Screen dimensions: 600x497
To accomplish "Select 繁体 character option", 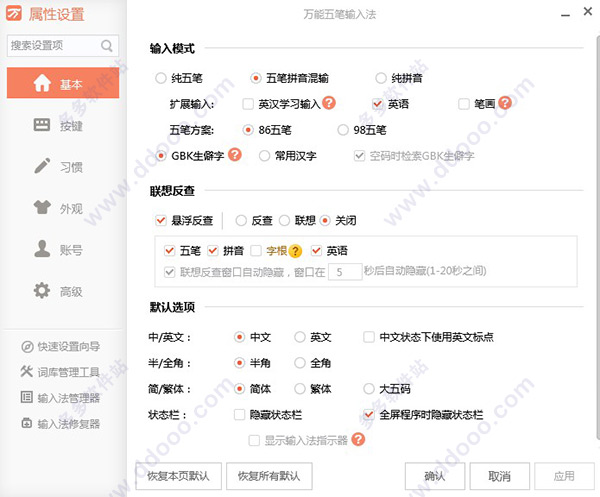I will (x=300, y=389).
